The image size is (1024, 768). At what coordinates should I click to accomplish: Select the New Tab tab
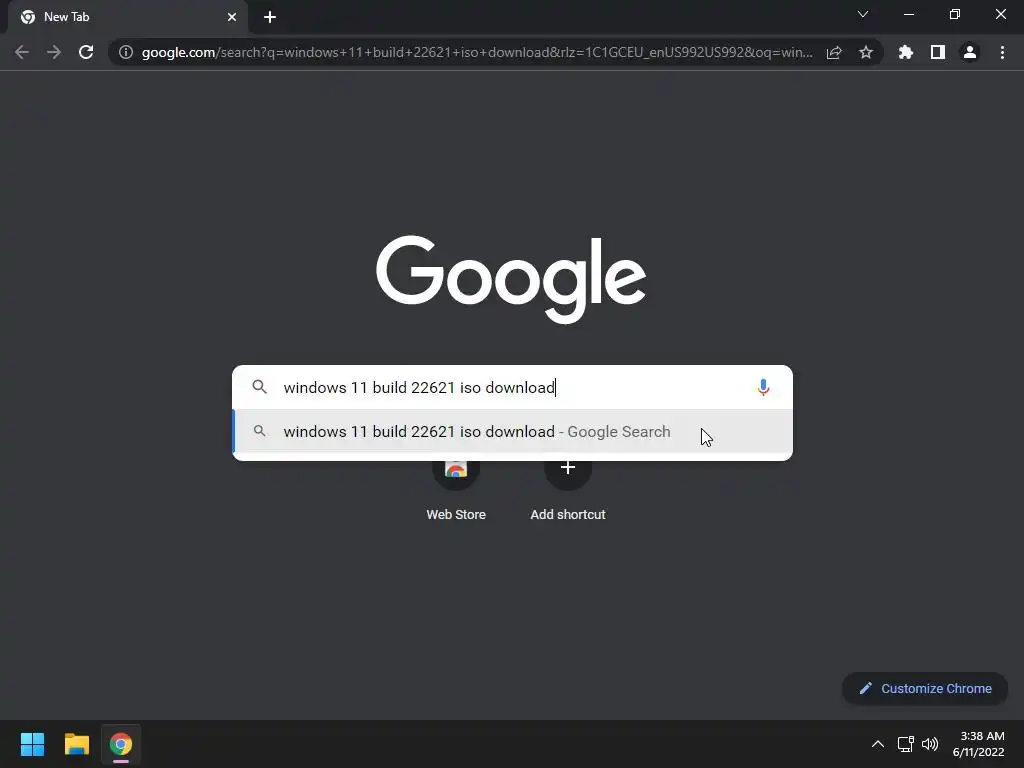click(128, 17)
